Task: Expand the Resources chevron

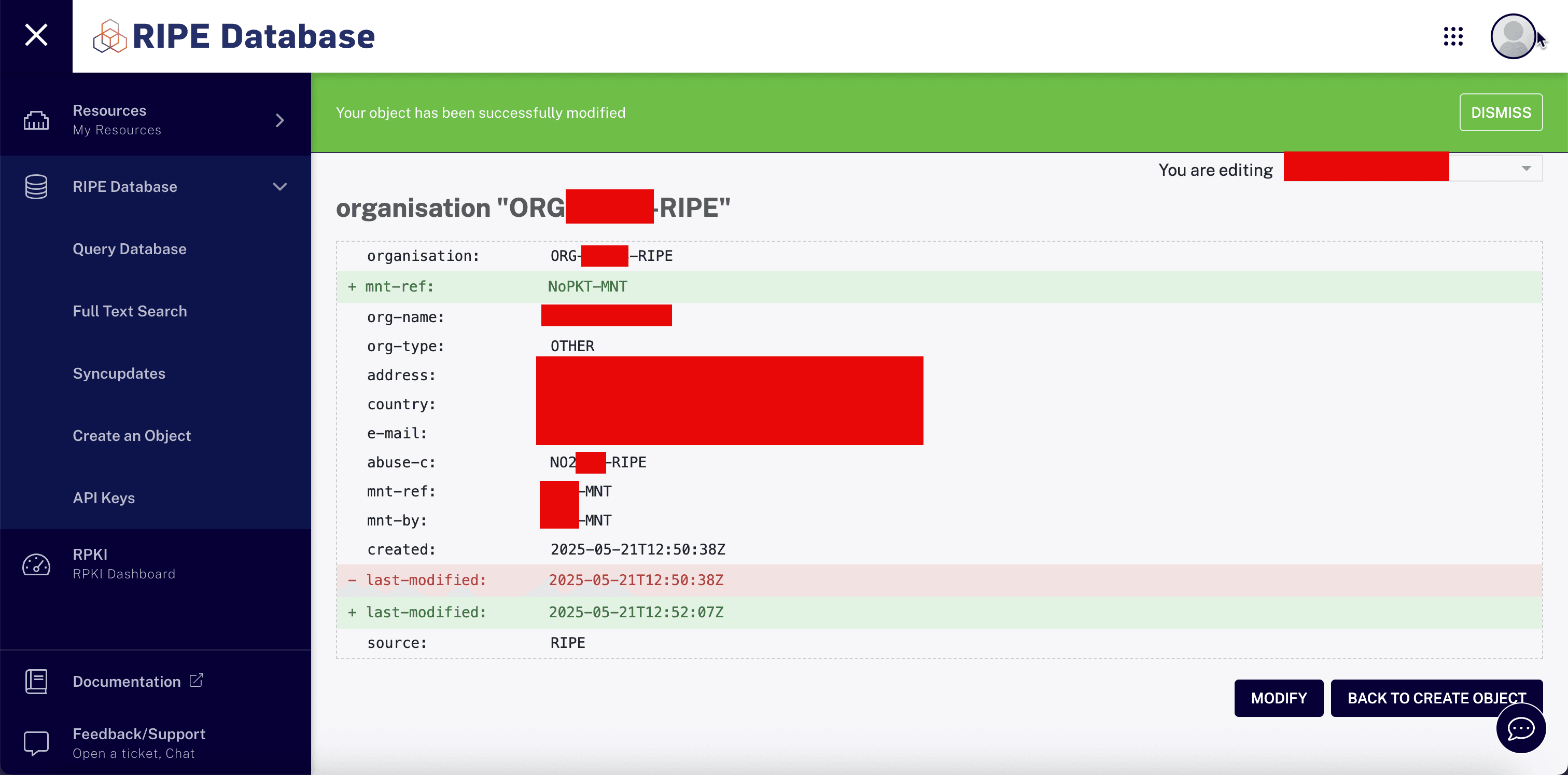Action: (x=279, y=120)
